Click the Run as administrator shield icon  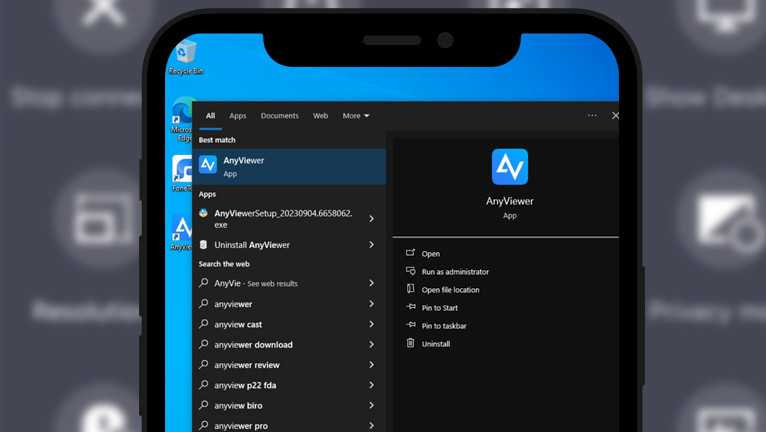tap(410, 271)
